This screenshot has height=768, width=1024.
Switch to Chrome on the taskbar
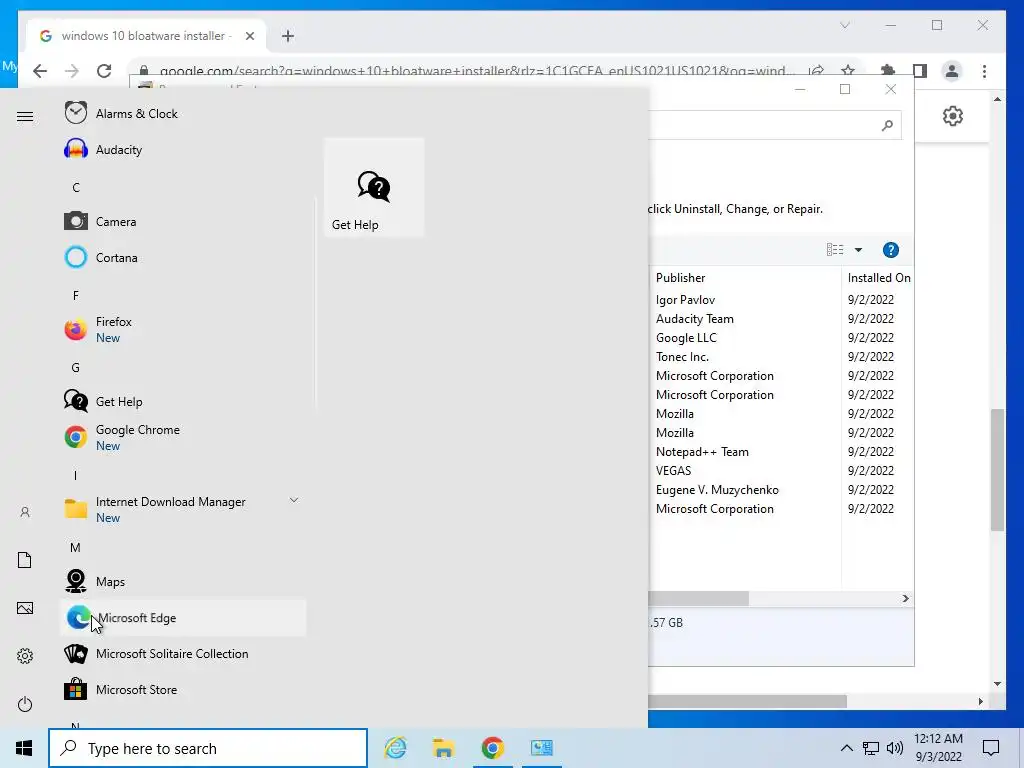point(492,748)
